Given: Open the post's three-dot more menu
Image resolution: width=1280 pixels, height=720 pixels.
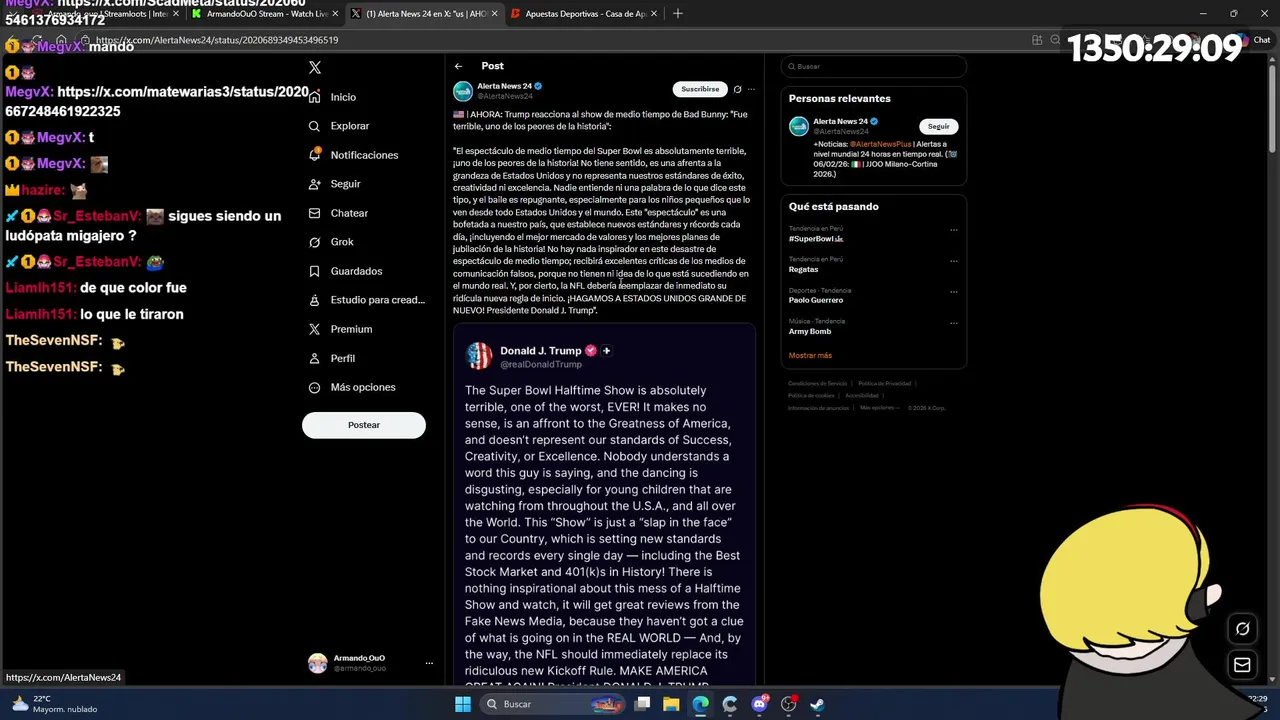Looking at the screenshot, I should (751, 89).
